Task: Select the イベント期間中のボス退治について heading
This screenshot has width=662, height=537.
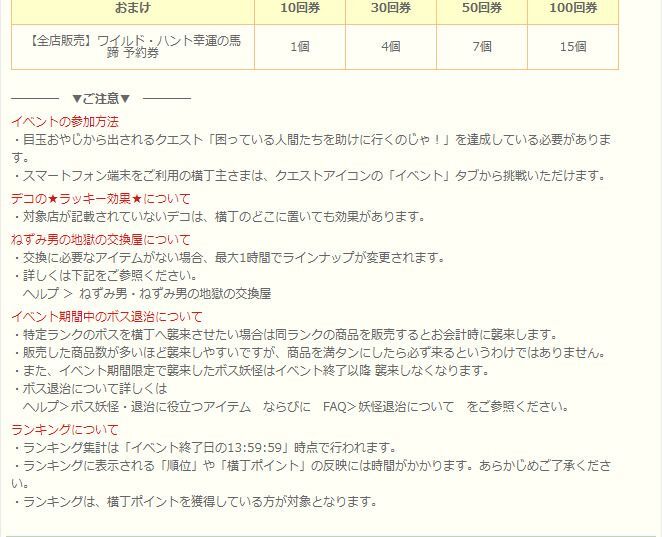Action: click(x=106, y=317)
